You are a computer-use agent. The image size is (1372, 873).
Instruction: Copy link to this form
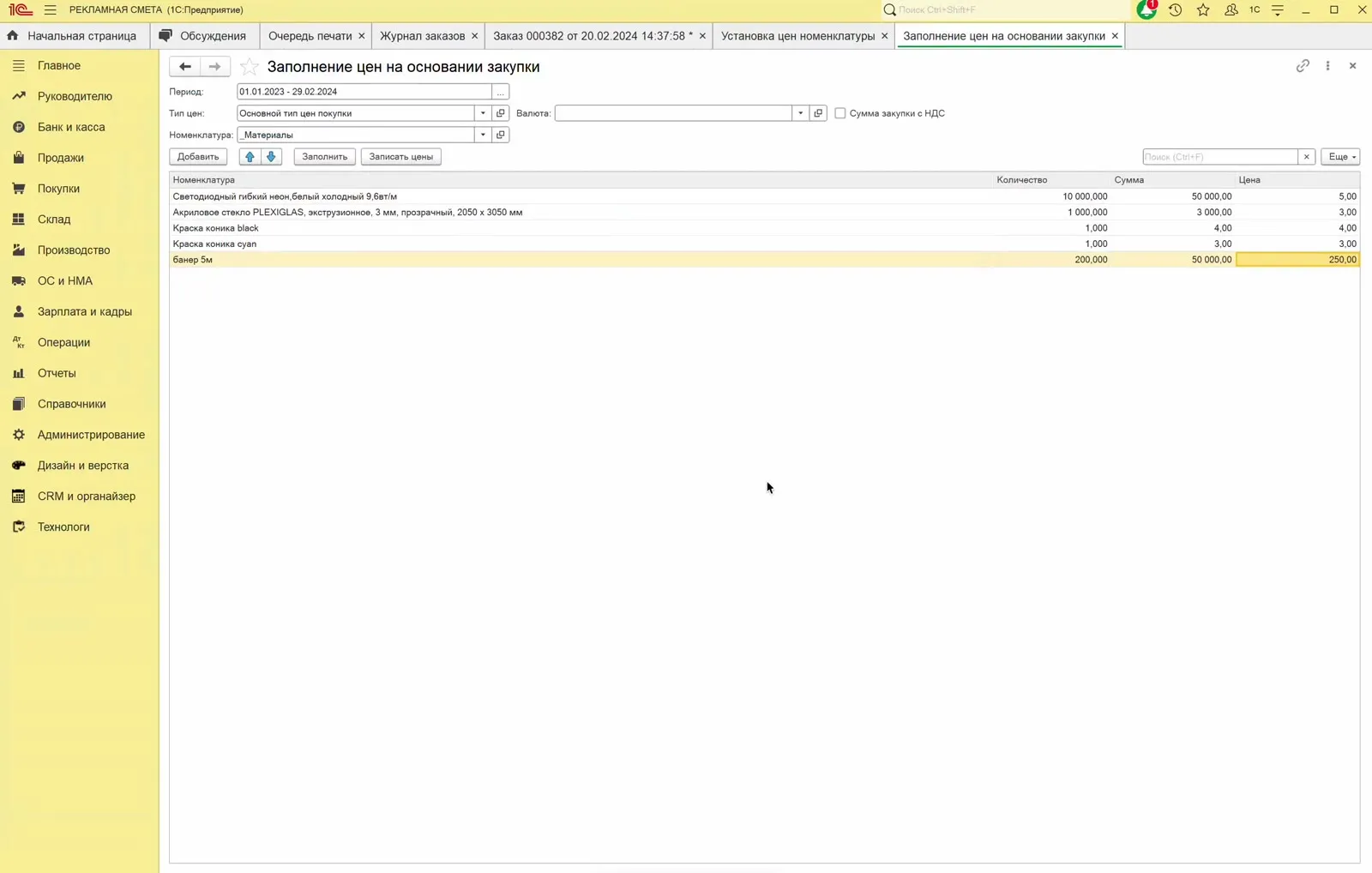1303,65
